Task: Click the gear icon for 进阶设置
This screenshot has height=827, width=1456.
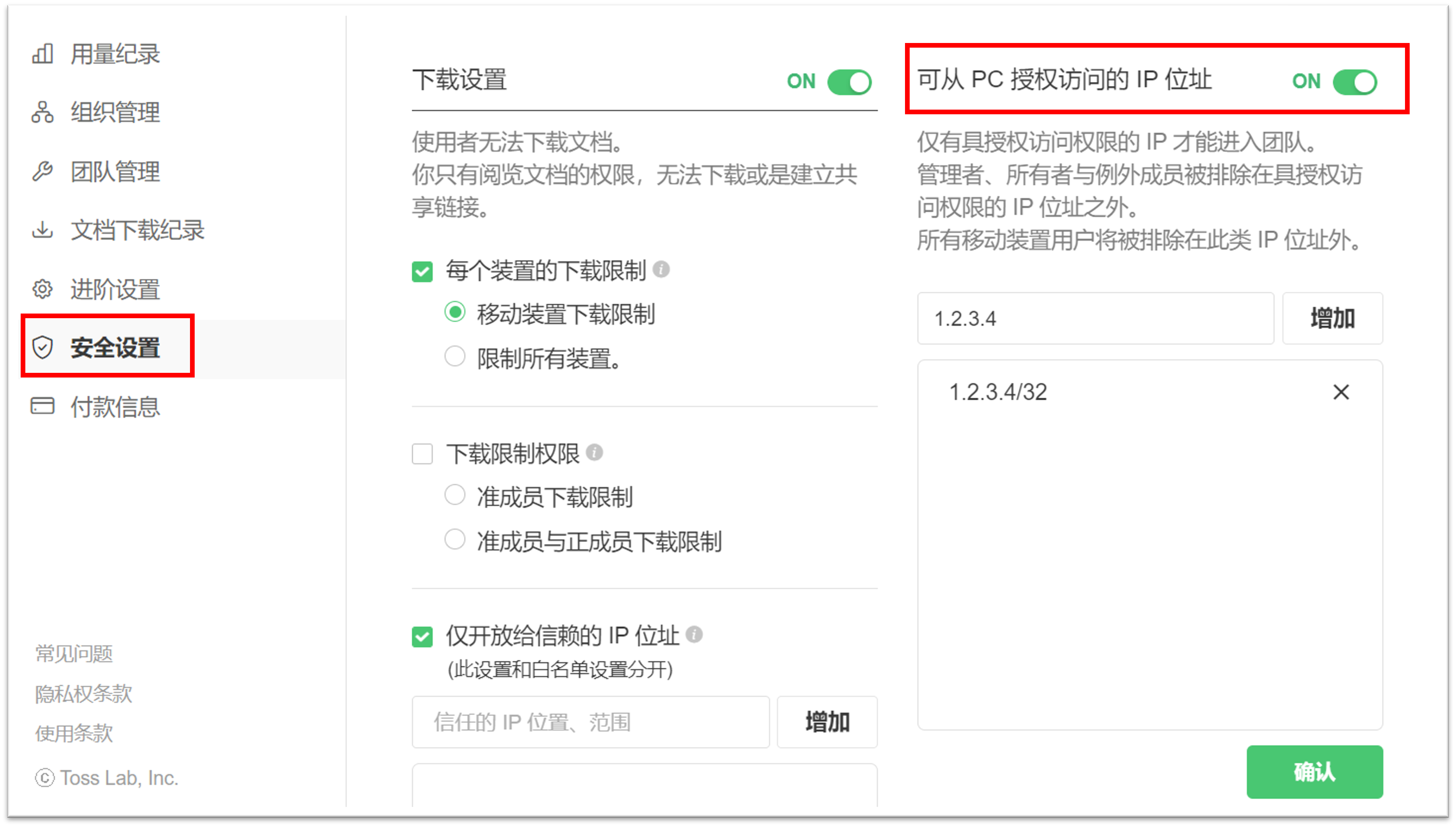Action: (43, 289)
